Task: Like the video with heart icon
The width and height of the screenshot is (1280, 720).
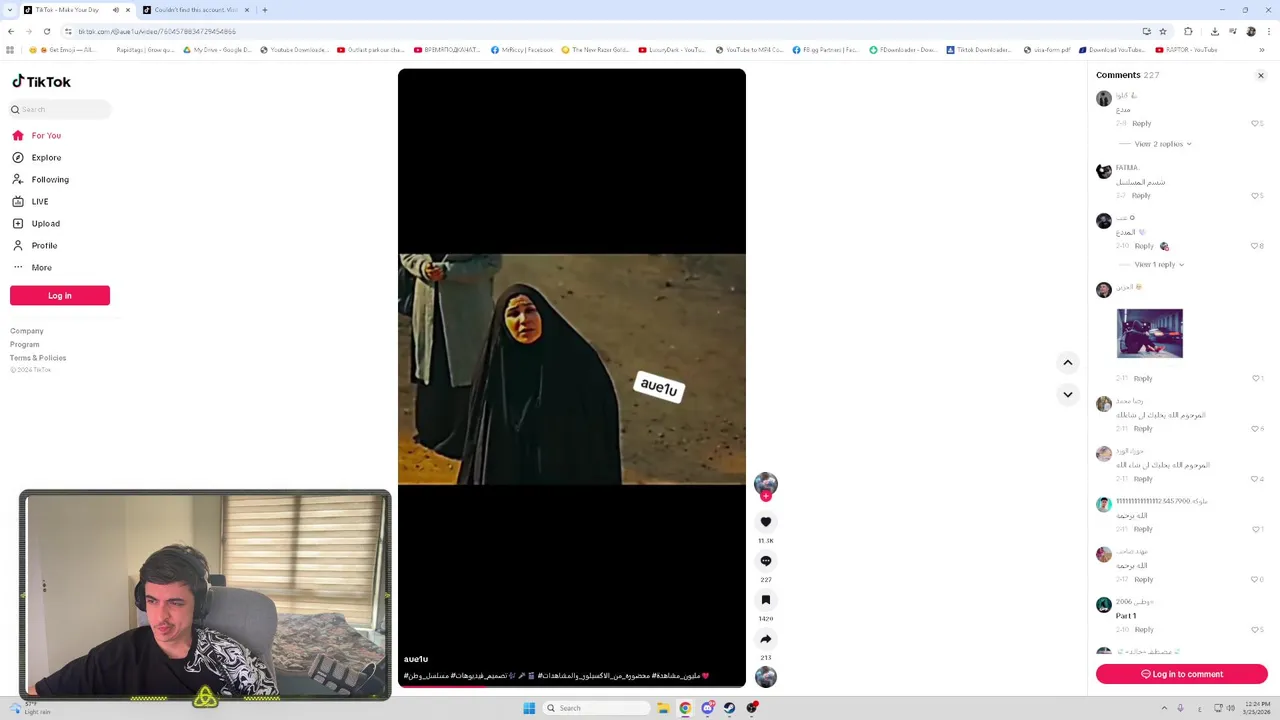Action: tap(766, 522)
